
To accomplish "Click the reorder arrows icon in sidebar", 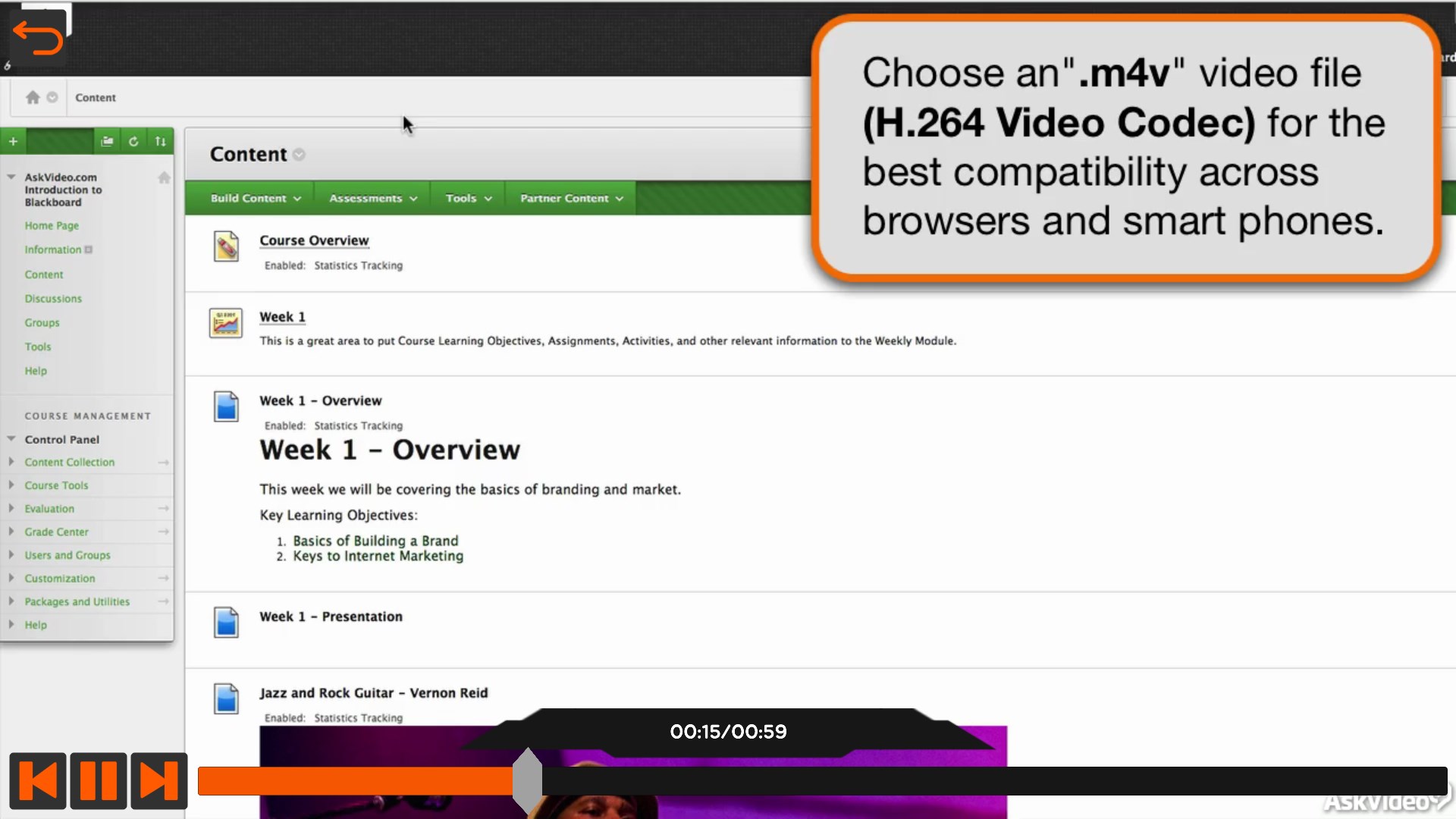I will pos(160,141).
